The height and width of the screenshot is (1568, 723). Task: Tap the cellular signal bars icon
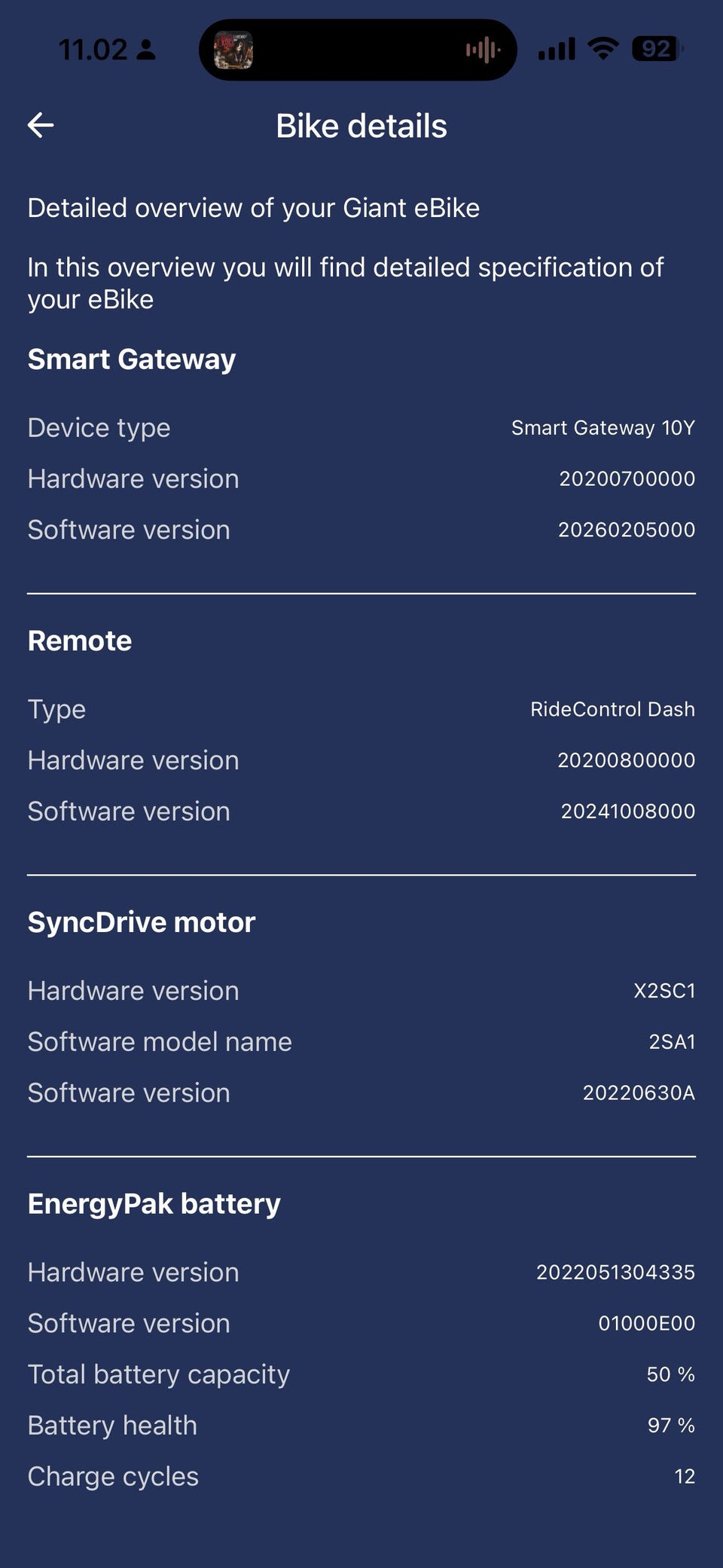coord(557,50)
